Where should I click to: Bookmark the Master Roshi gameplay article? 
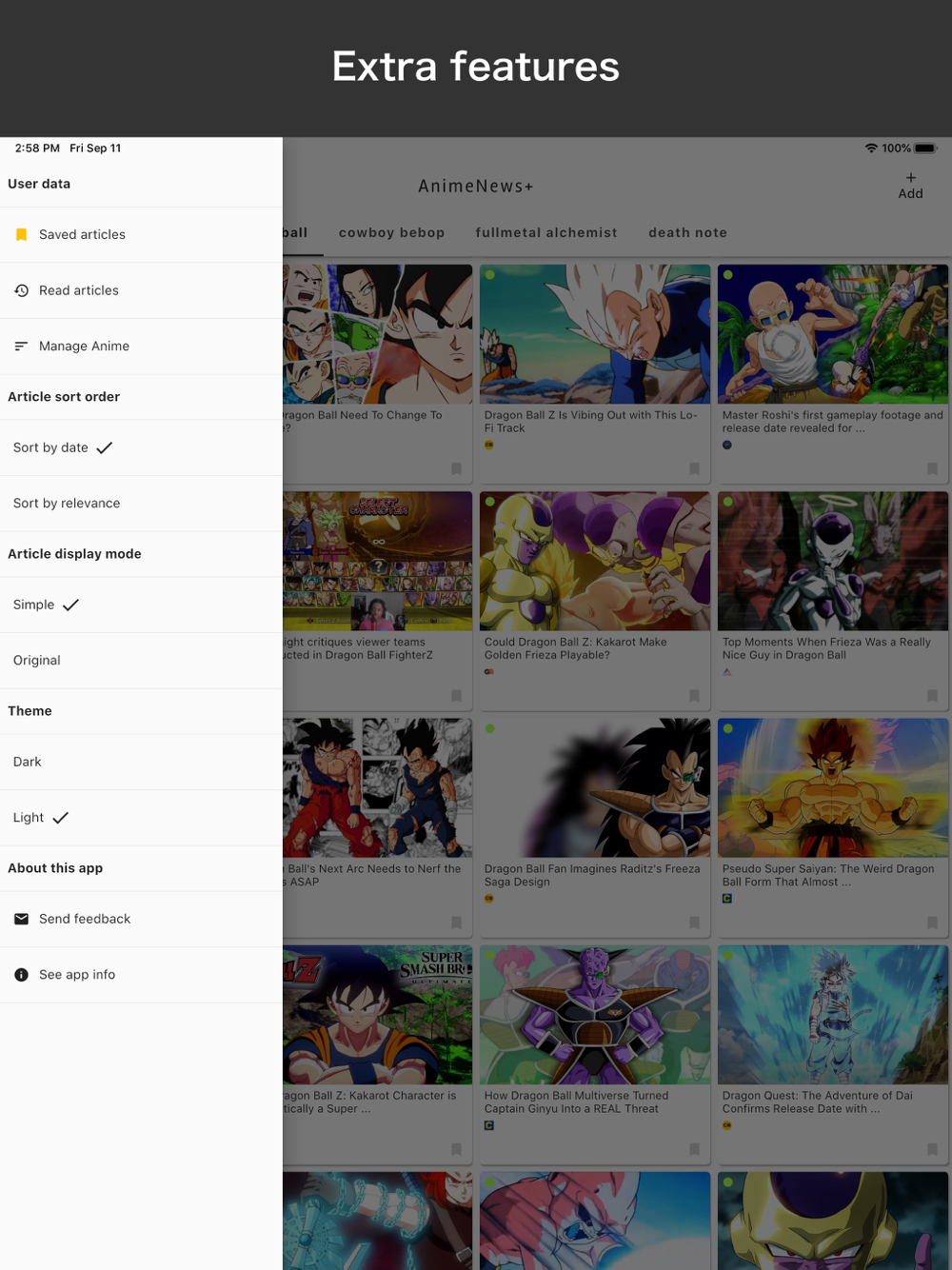click(932, 468)
